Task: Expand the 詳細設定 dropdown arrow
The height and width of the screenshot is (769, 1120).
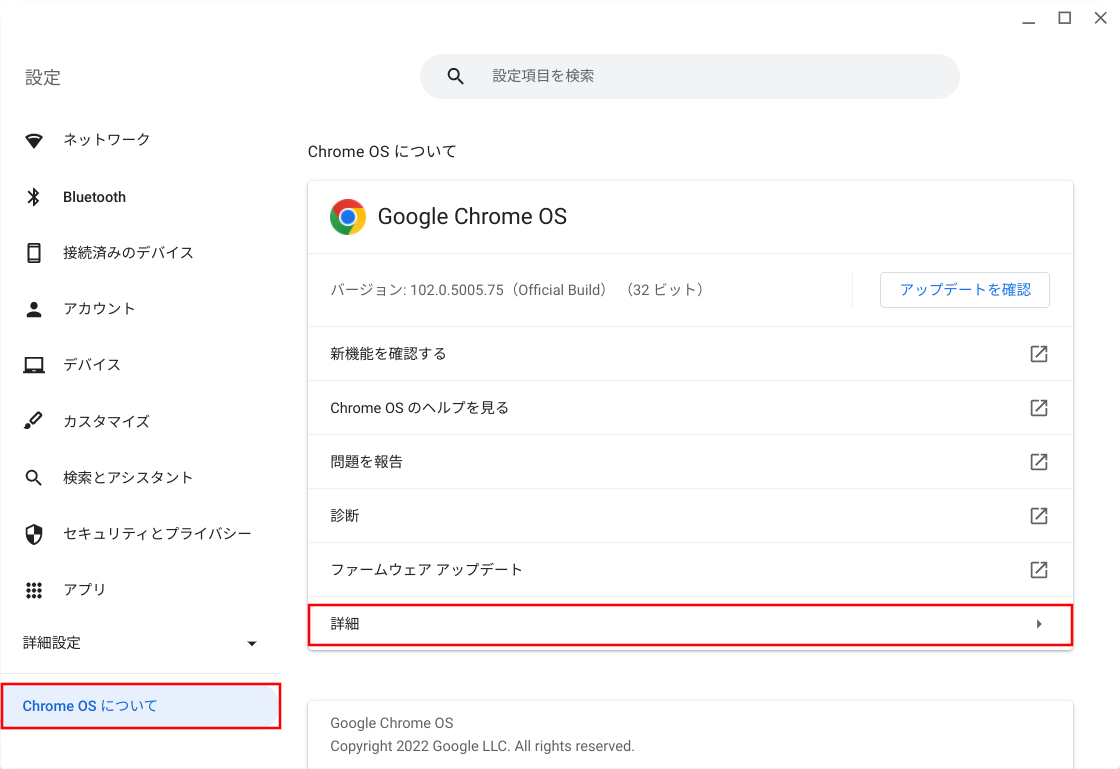Action: pyautogui.click(x=252, y=643)
